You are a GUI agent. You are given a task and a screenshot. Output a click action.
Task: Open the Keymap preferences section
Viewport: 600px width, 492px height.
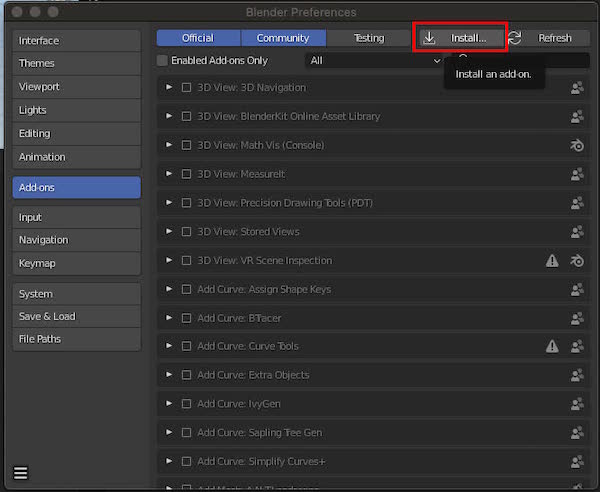click(x=77, y=264)
